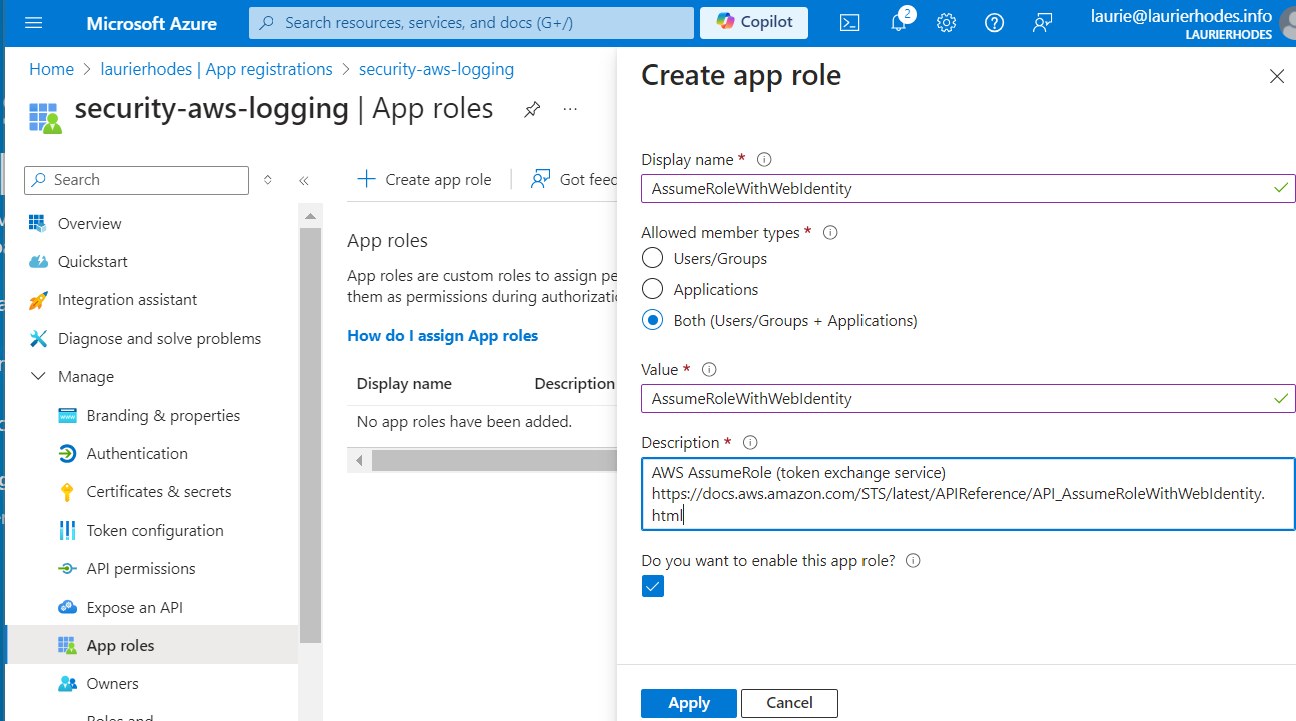Viewport: 1296px width, 721px height.
Task: Click the Apply button
Action: click(x=689, y=703)
